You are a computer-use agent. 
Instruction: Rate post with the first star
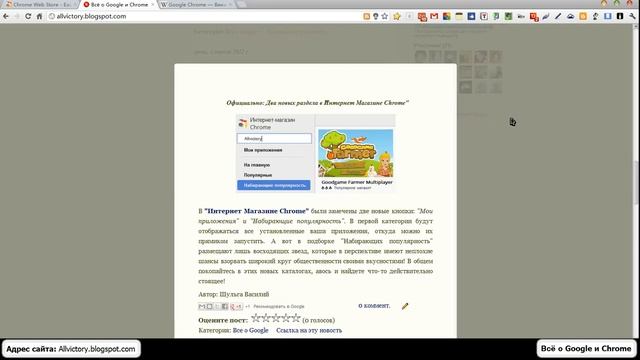(256, 318)
